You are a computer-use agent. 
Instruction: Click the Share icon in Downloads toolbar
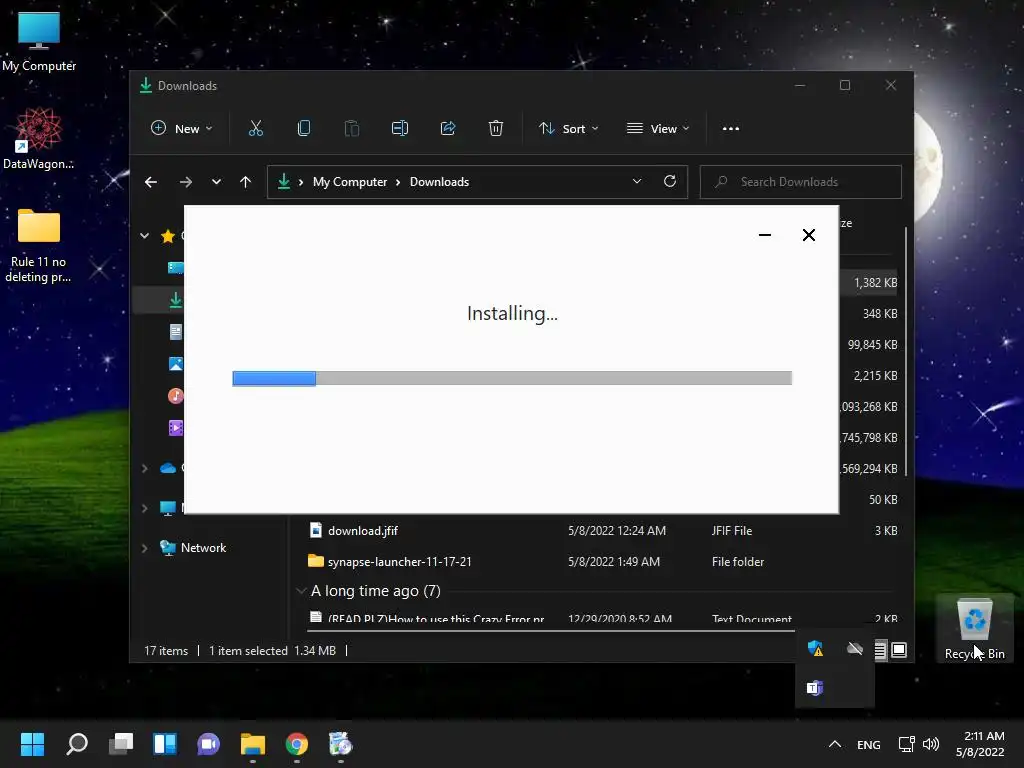[448, 129]
